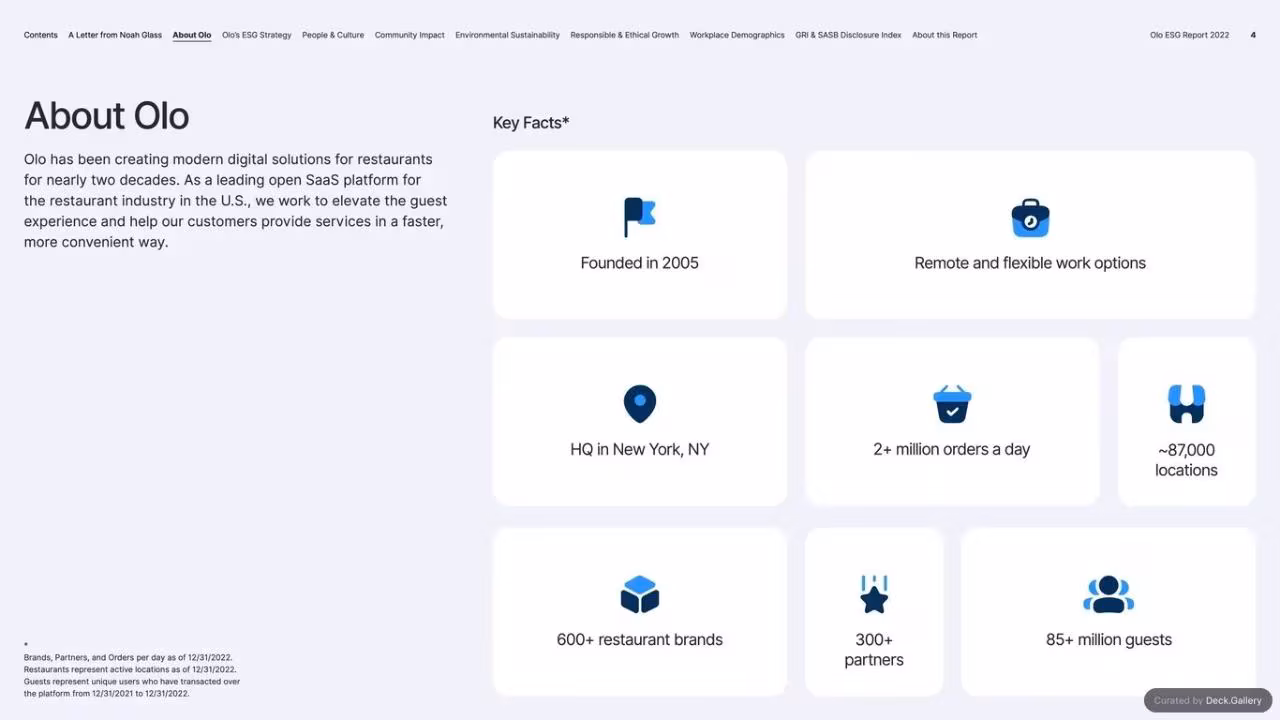Click the flag icon above Founded in 2005
The width and height of the screenshot is (1280, 720).
[x=639, y=217]
